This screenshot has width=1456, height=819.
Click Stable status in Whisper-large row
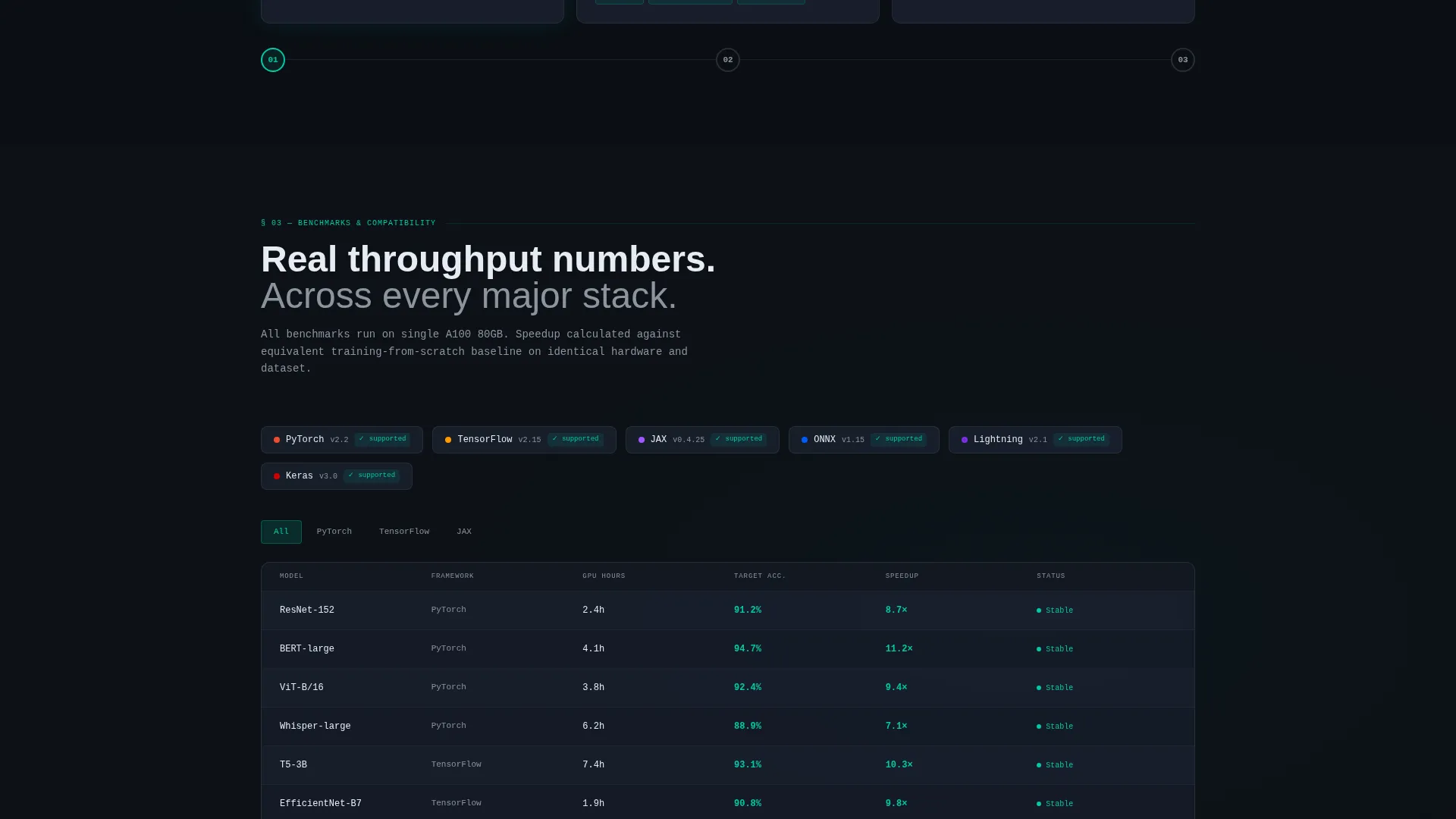[1055, 726]
